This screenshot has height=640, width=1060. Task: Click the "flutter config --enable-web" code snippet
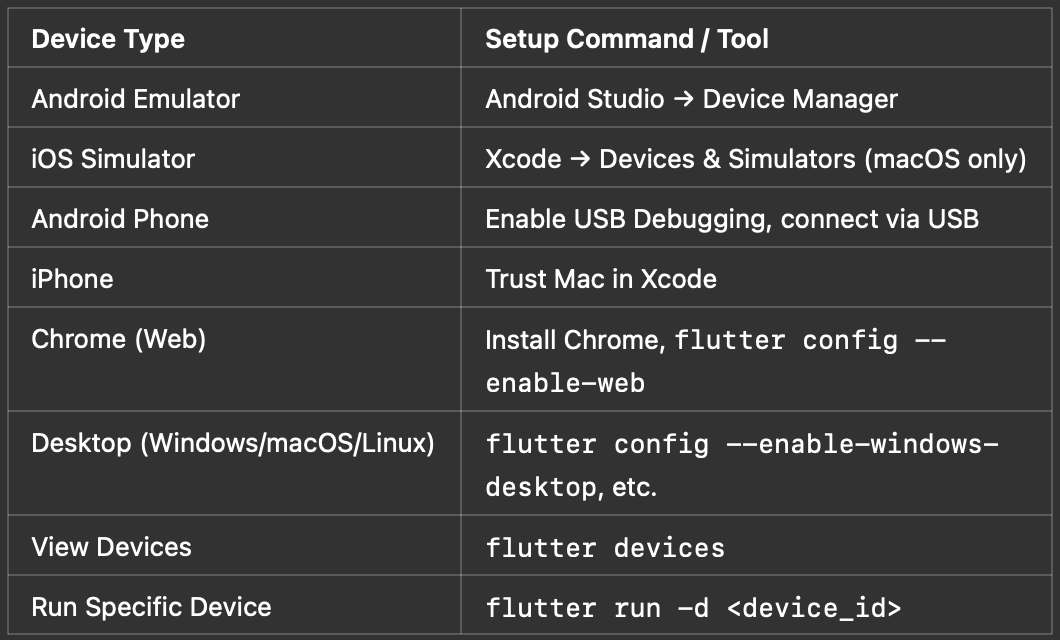[785, 341]
